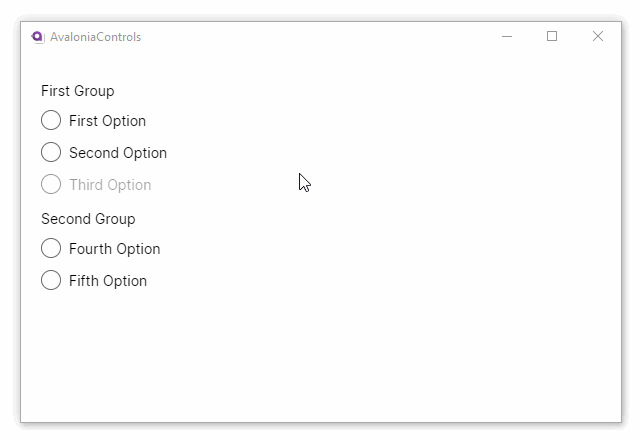Image resolution: width=640 pixels, height=439 pixels.
Task: Click the greyed-out "Third Option" text
Action: pyautogui.click(x=110, y=185)
